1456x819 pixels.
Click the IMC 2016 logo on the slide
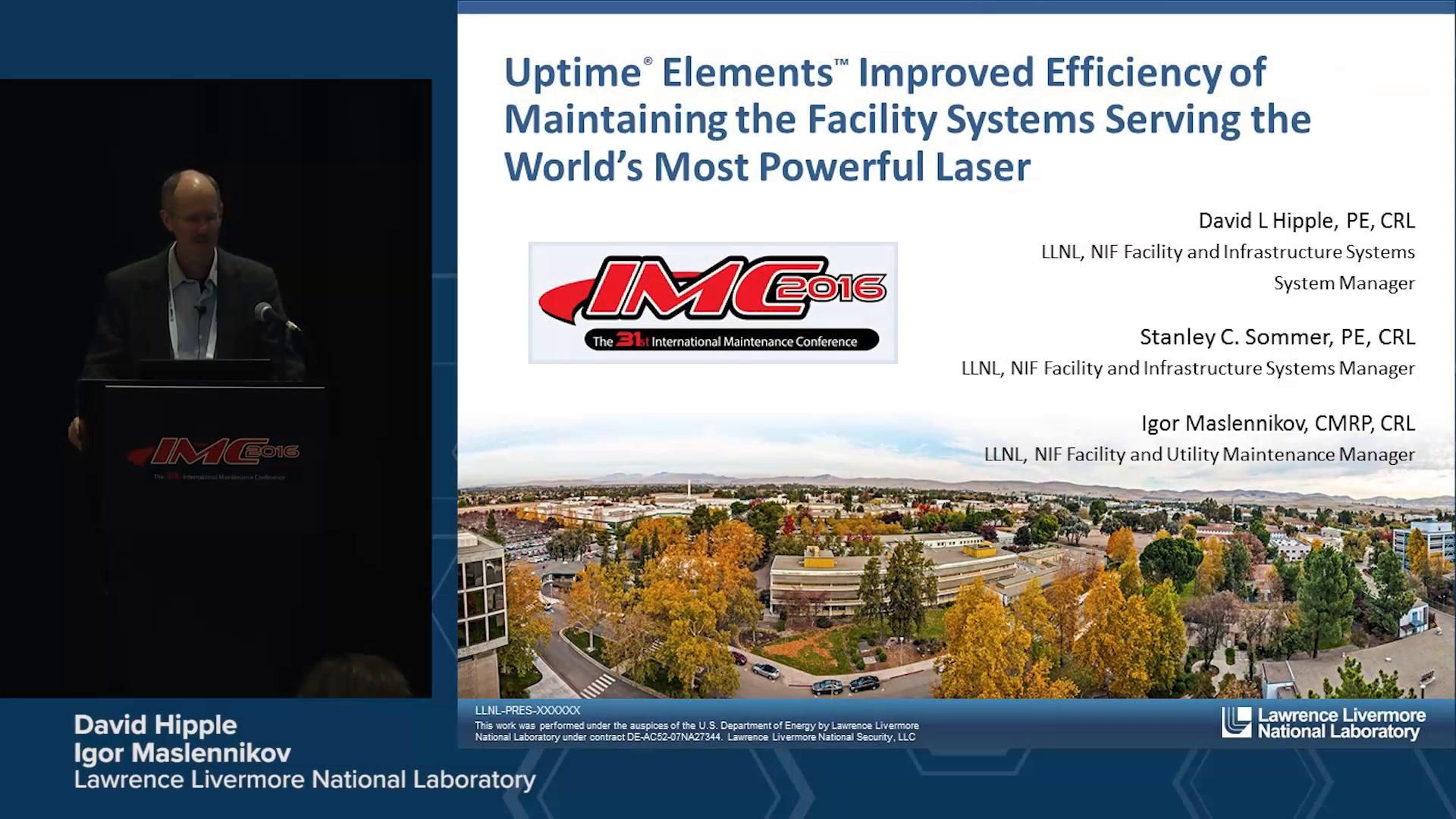coord(711,302)
